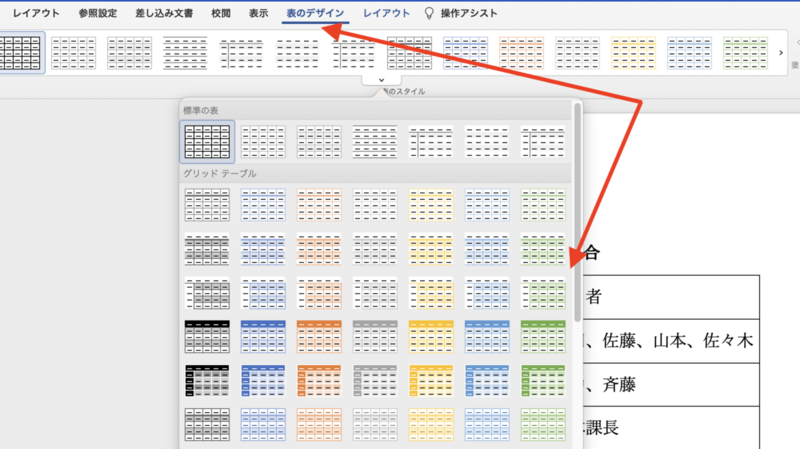Choose selected Table Grid under 標準の表

(207, 142)
